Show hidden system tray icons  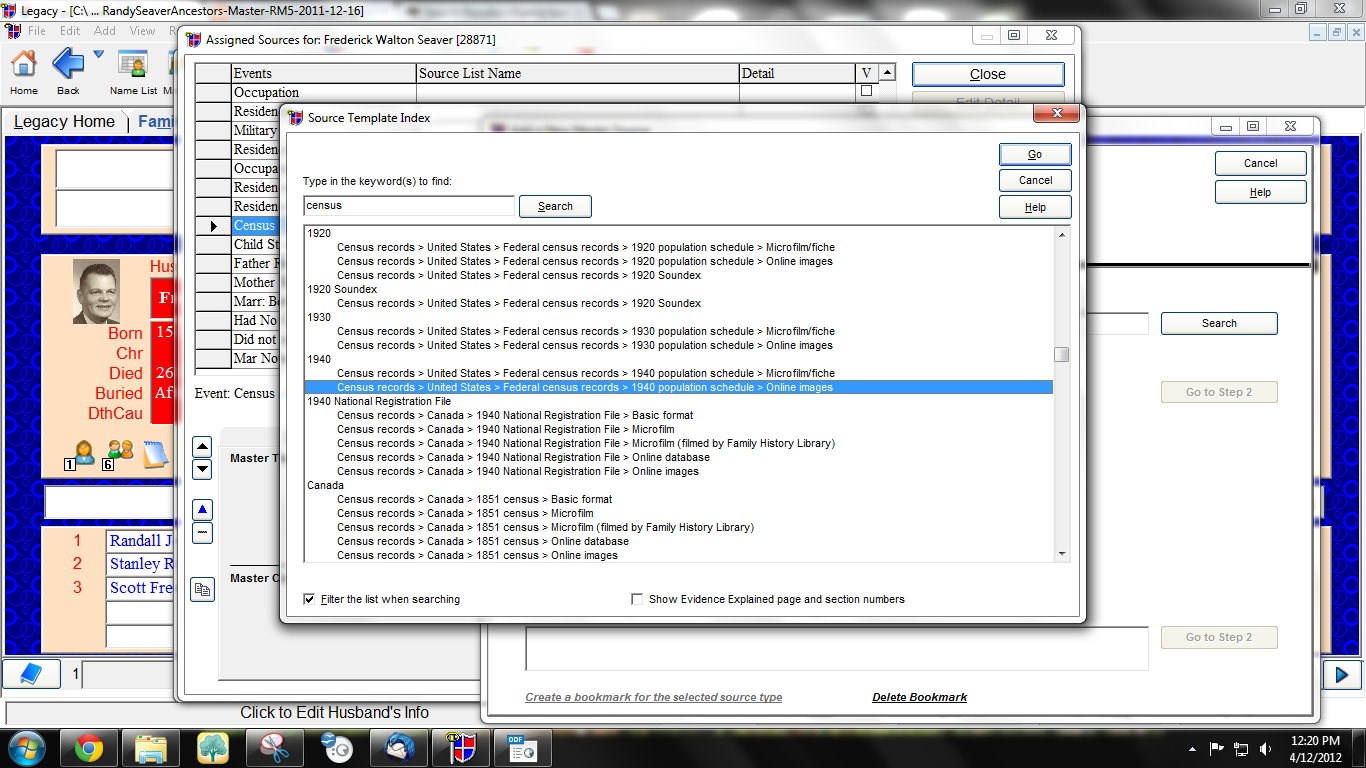coord(1192,748)
